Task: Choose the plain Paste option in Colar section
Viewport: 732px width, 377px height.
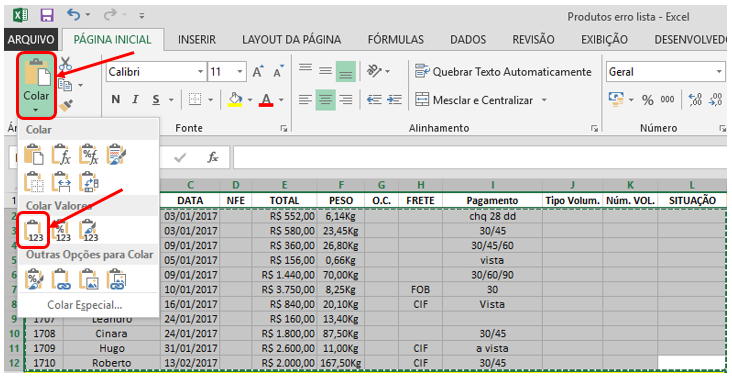Action: (x=34, y=154)
